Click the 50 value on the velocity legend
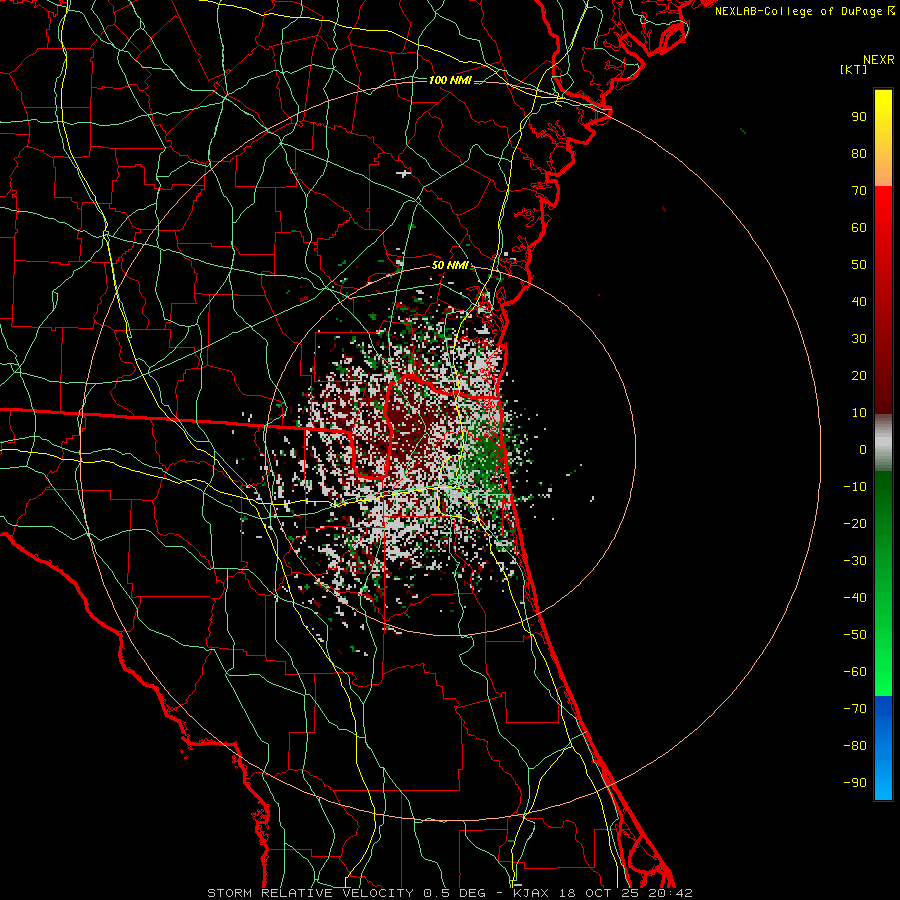 click(859, 265)
